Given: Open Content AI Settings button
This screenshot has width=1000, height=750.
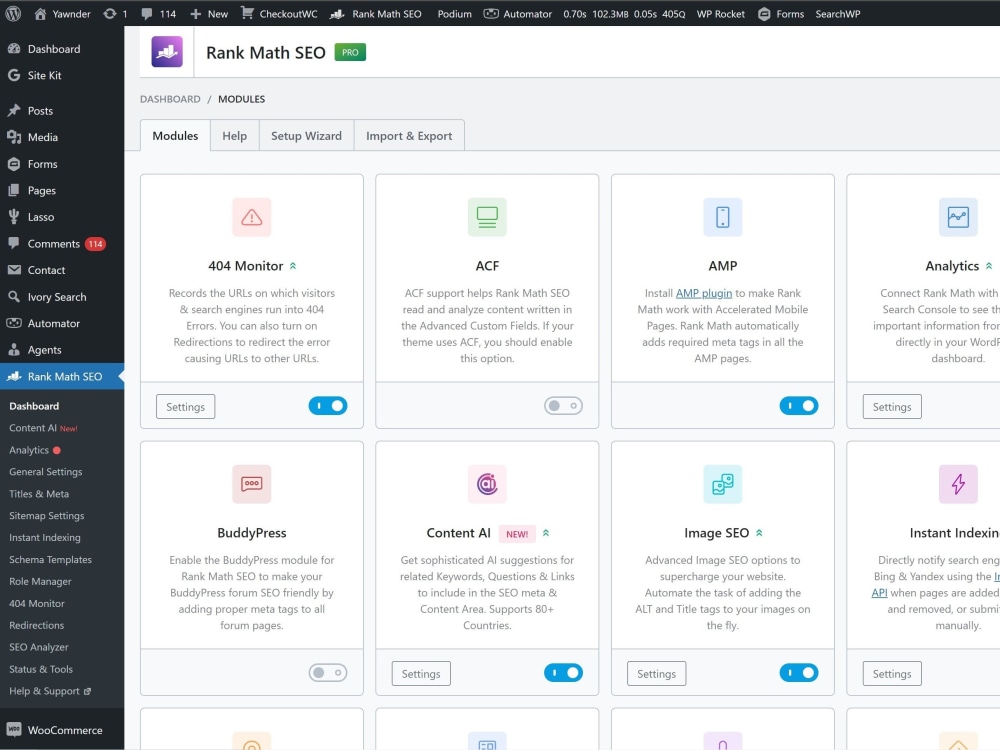Looking at the screenshot, I should [421, 673].
